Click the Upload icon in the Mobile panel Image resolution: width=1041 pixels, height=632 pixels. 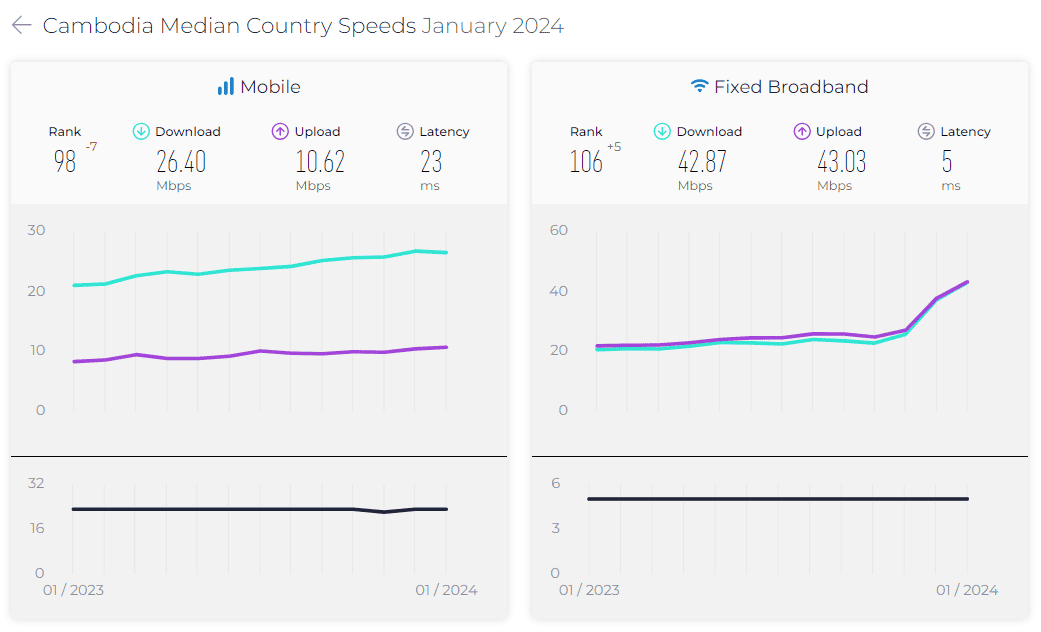pos(279,131)
